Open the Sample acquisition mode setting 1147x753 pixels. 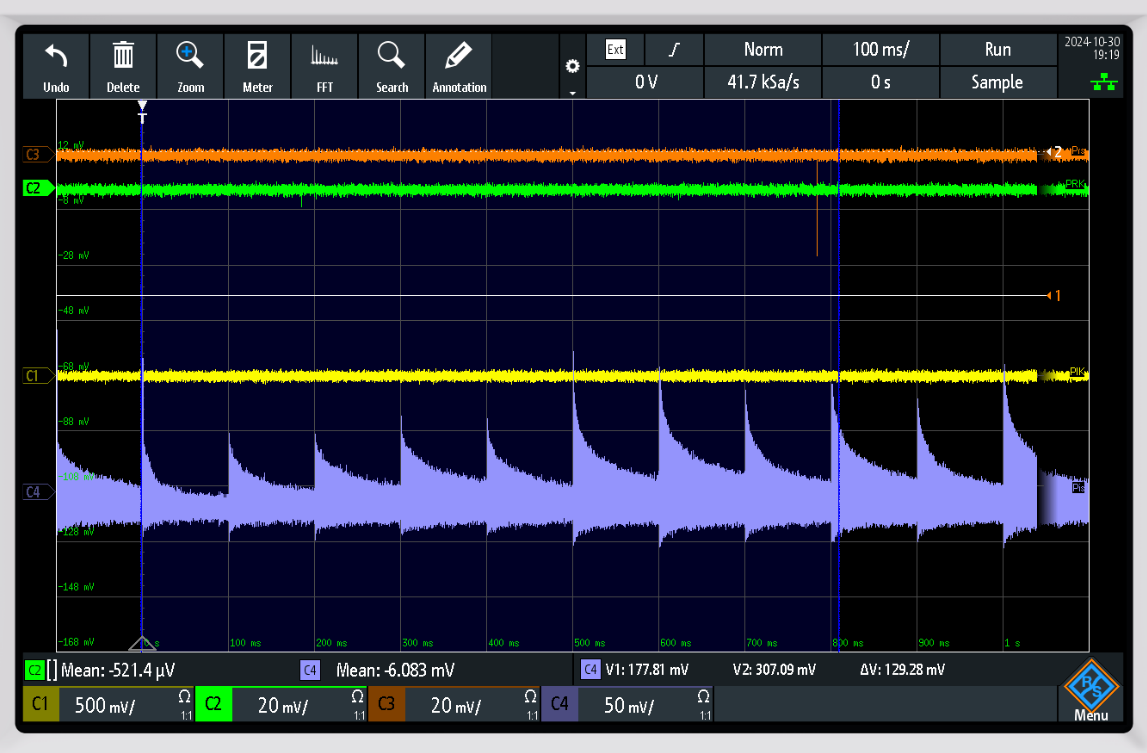[997, 82]
